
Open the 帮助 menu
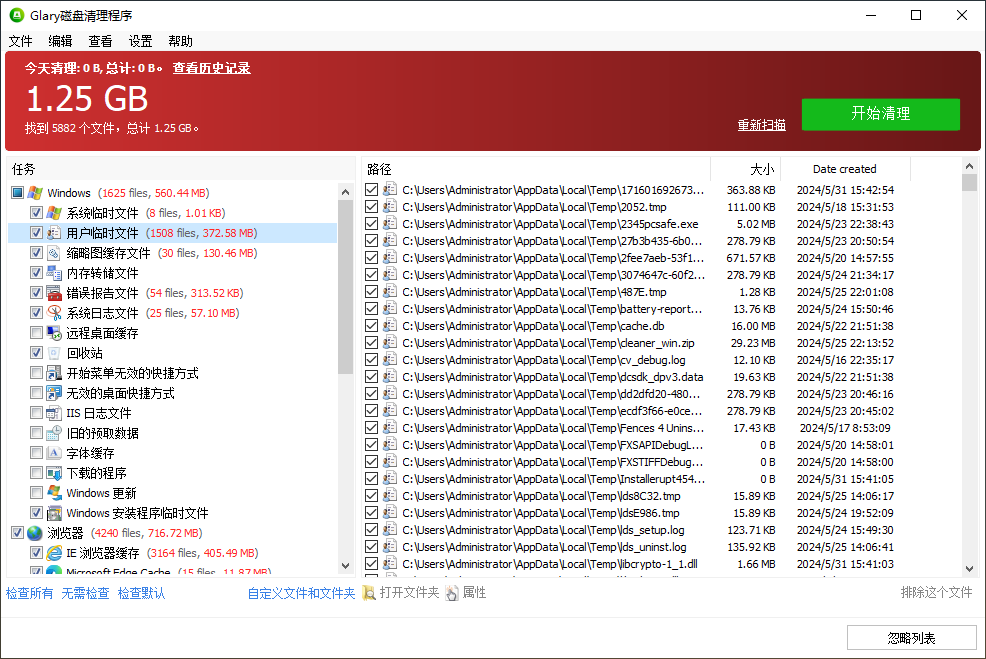[x=180, y=41]
